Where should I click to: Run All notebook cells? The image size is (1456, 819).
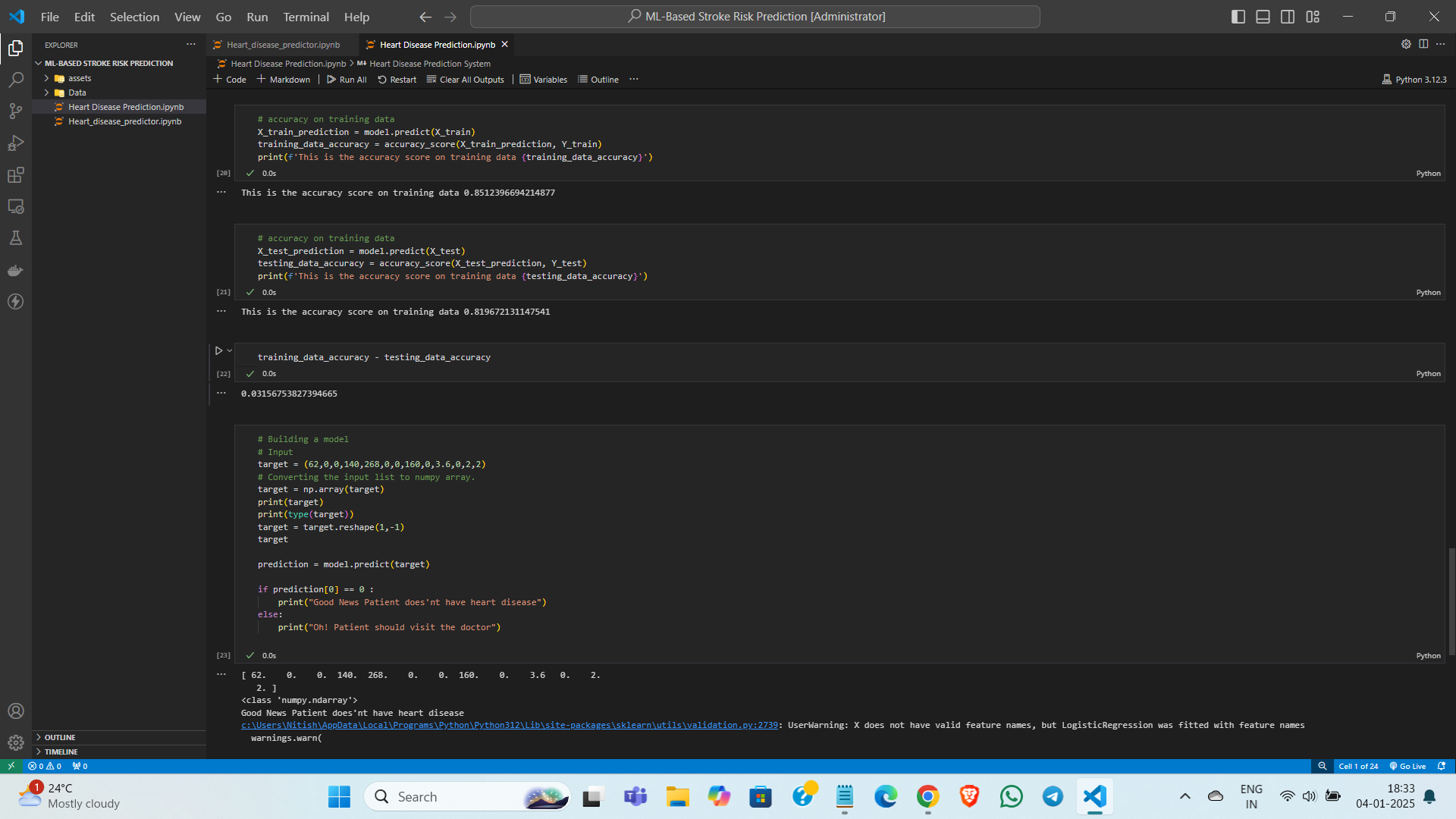[347, 80]
